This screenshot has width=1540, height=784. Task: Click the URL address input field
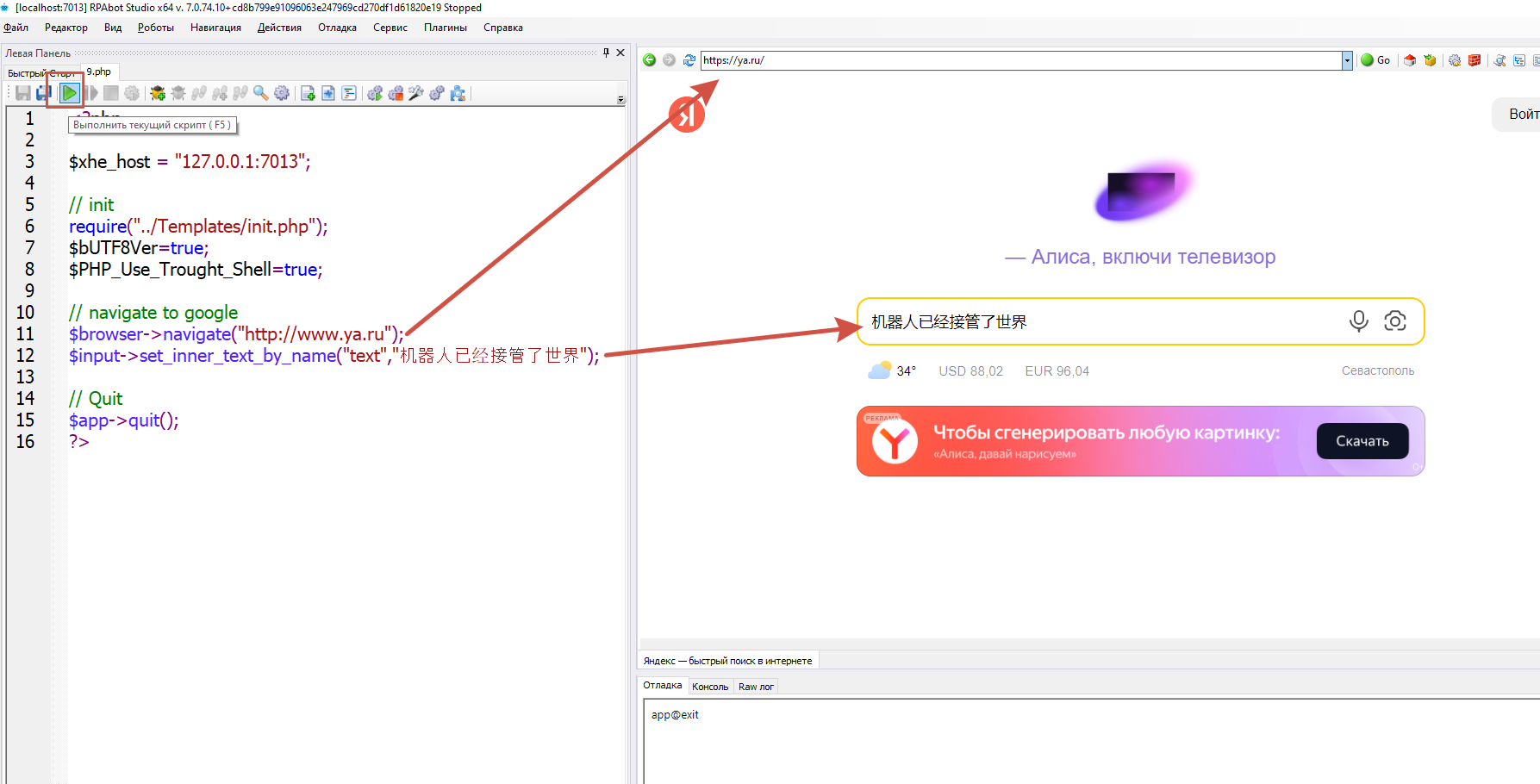coord(1021,60)
